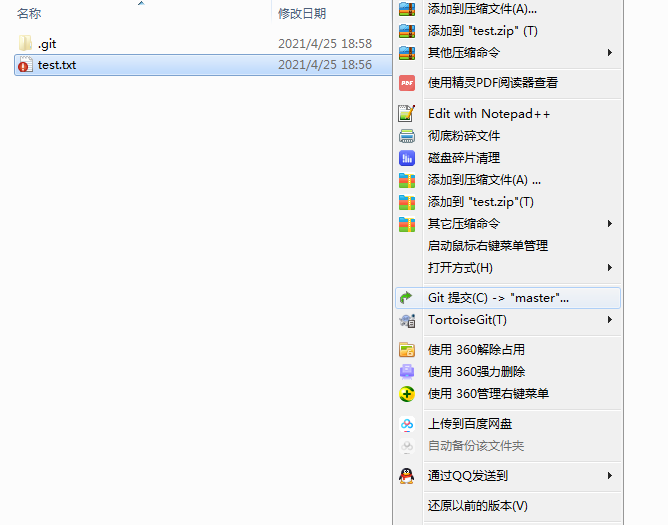Click the colorful zip icon beside 添加到 "test.zip"(T)

click(x=407, y=202)
